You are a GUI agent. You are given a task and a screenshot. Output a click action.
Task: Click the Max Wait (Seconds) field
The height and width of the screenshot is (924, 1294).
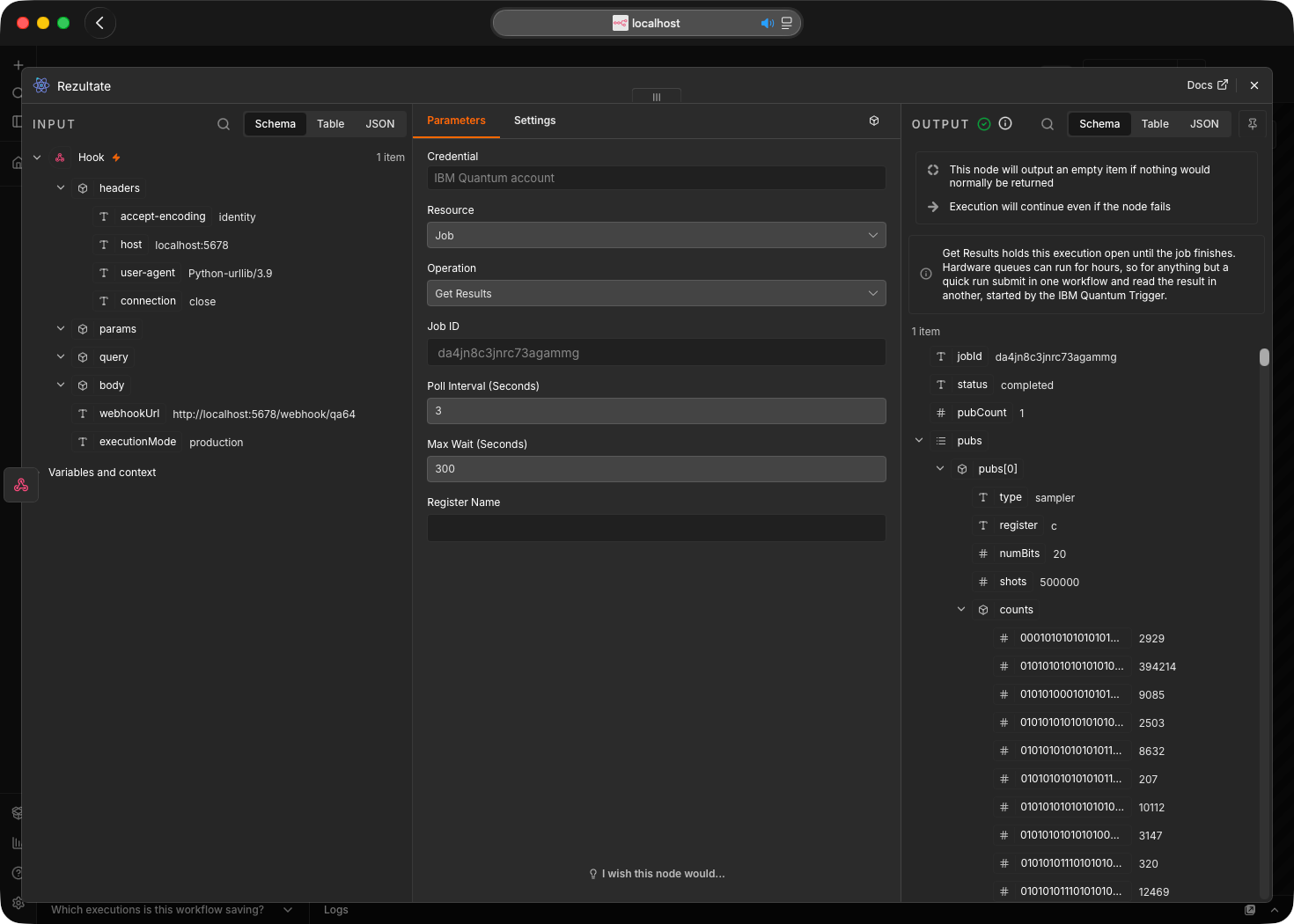[657, 469]
